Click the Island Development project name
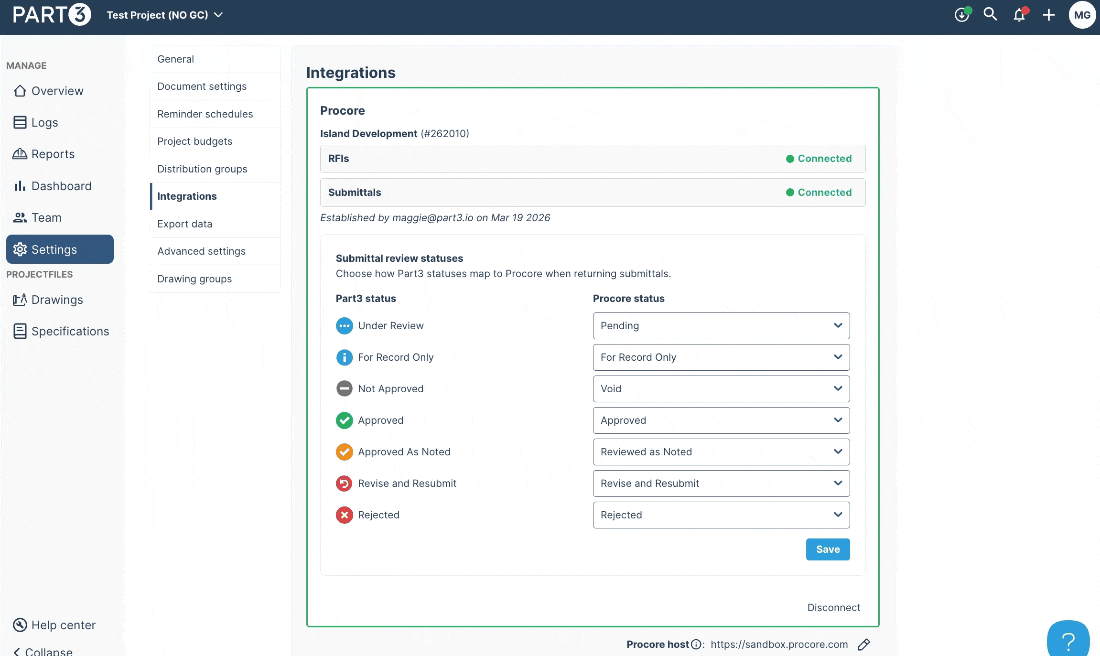The width and height of the screenshot is (1100, 656). tap(368, 133)
